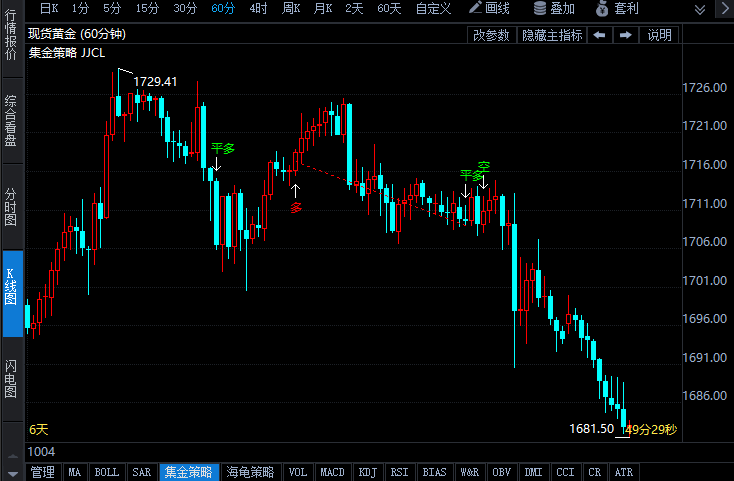The image size is (734, 481).
Task: Click the 1726.00 price axis label
Action: [705, 87]
